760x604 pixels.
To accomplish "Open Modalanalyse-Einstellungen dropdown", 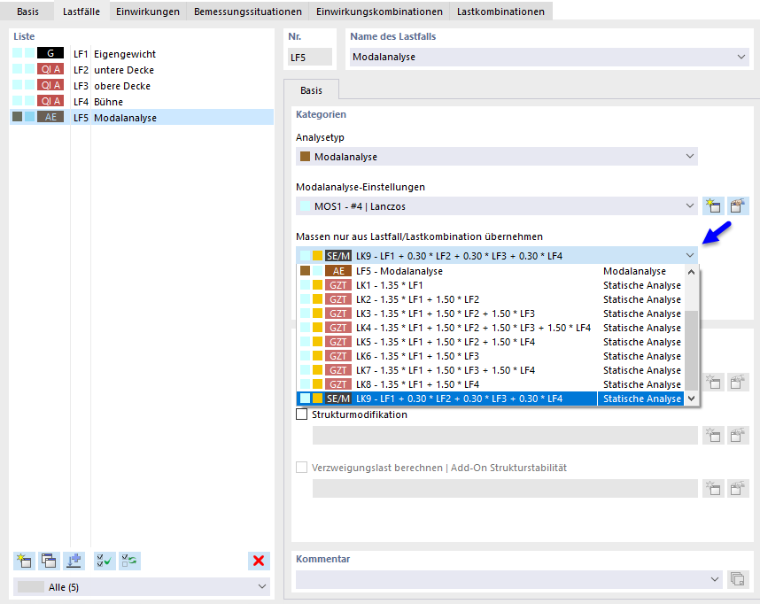I will click(690, 206).
